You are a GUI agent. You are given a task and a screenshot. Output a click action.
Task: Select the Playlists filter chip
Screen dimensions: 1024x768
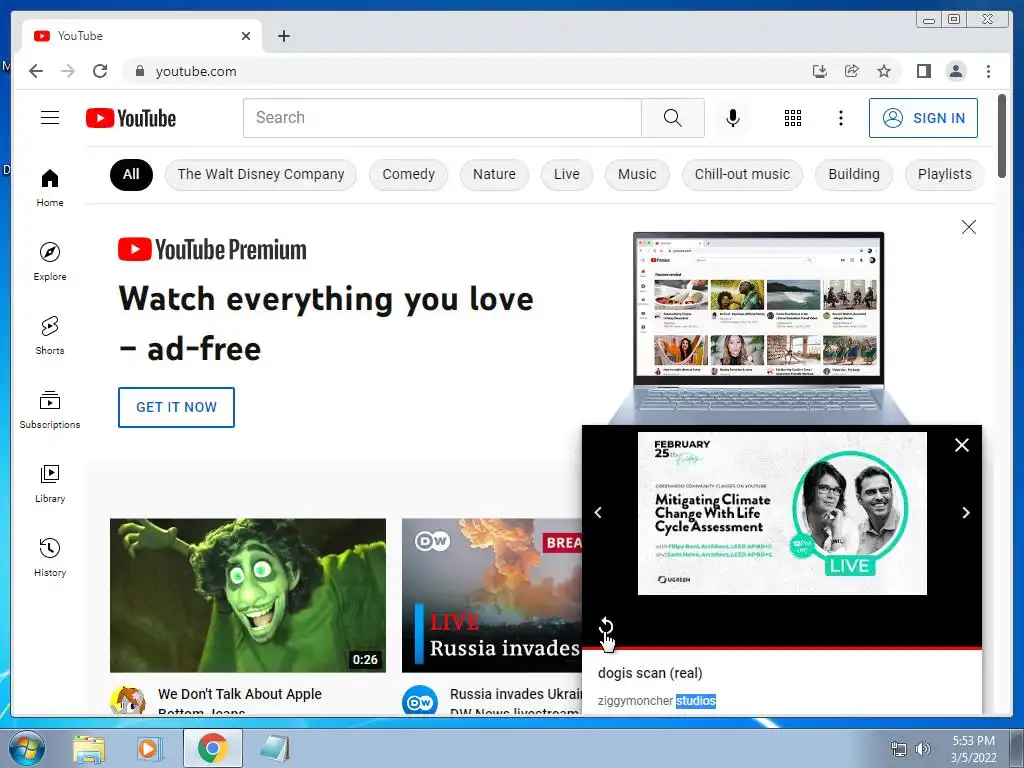[x=944, y=174]
